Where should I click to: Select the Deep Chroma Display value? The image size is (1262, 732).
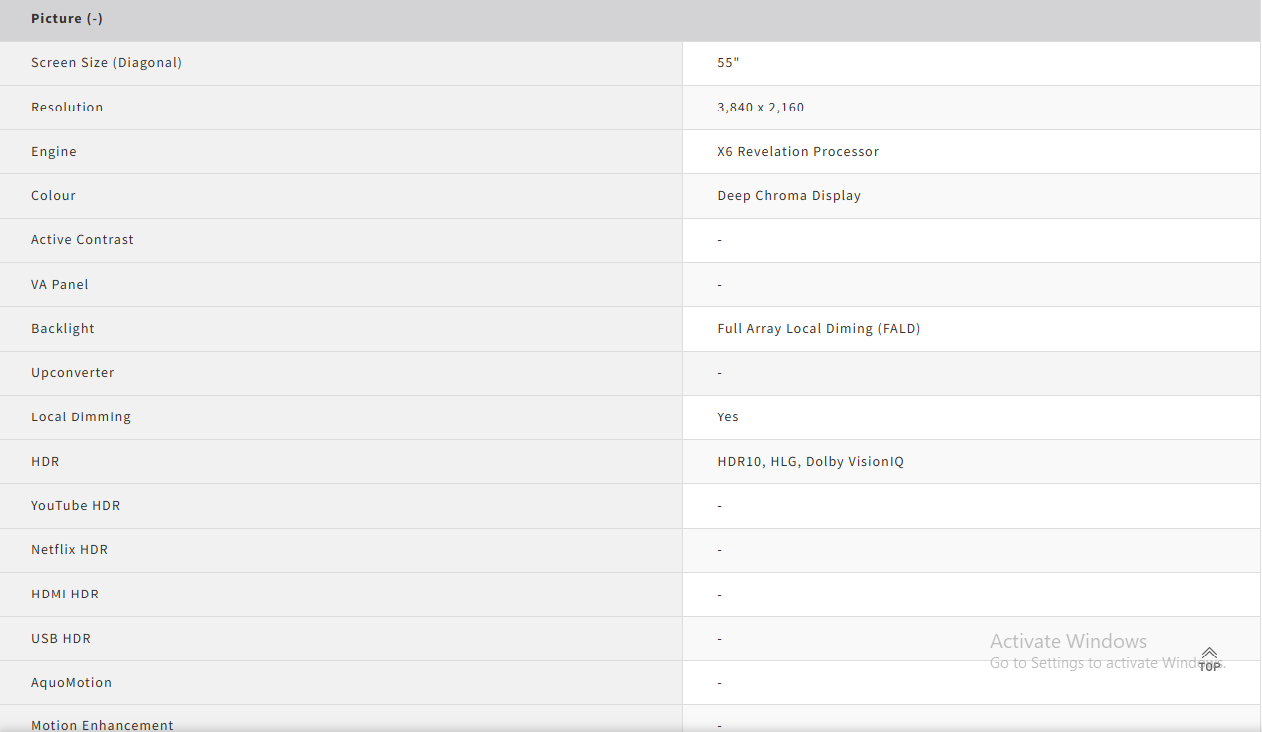point(789,196)
